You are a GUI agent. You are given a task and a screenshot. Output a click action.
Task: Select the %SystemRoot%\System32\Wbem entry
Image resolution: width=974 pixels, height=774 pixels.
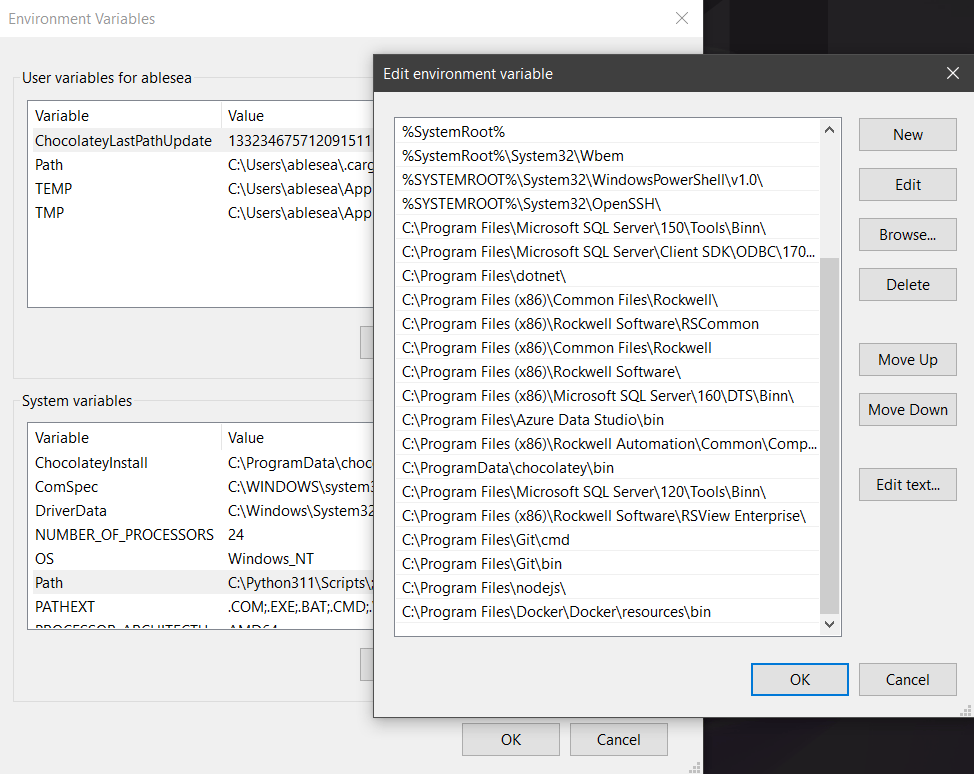pos(608,156)
